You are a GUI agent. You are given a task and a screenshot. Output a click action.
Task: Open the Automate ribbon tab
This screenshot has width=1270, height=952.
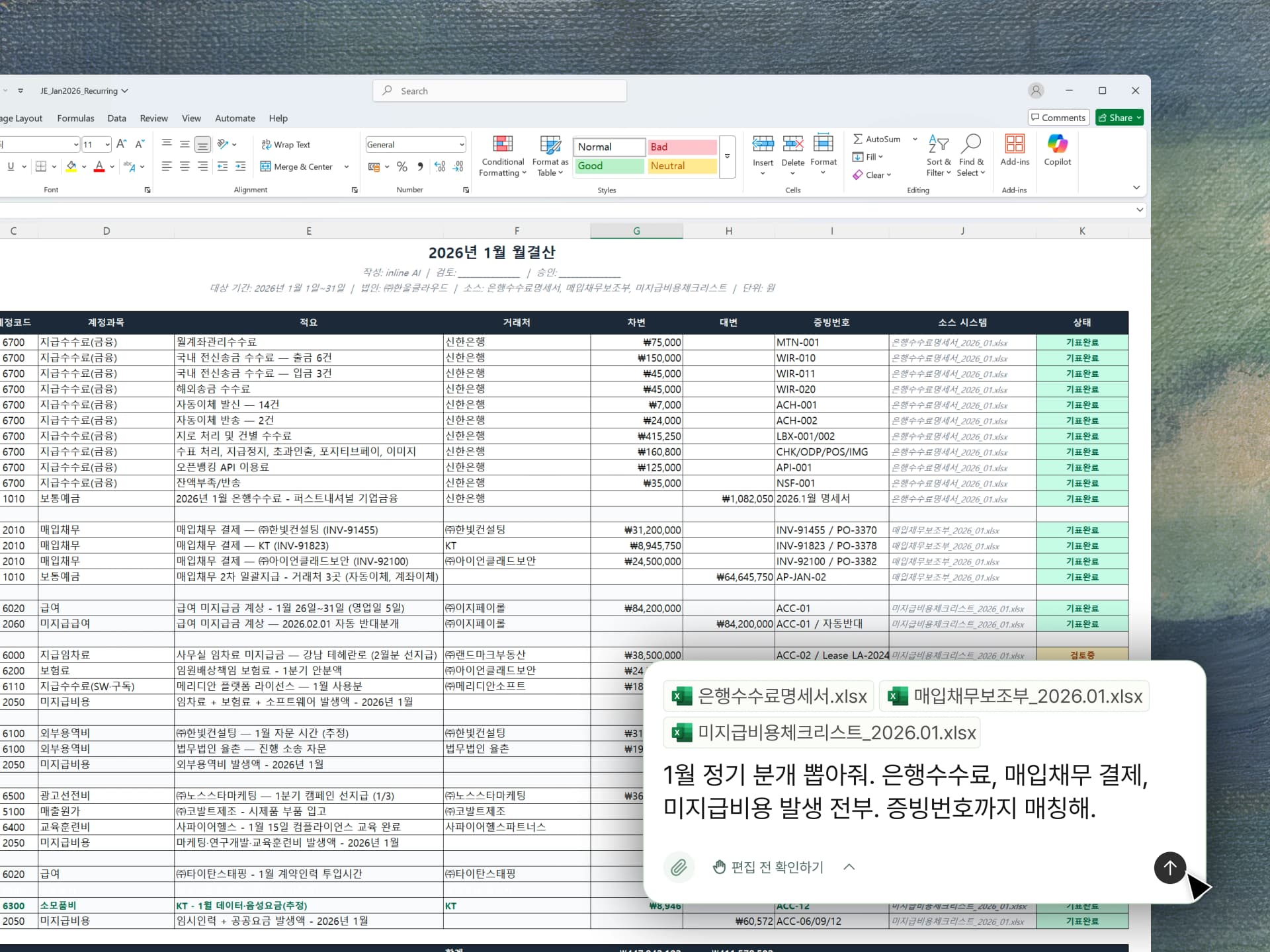(235, 118)
